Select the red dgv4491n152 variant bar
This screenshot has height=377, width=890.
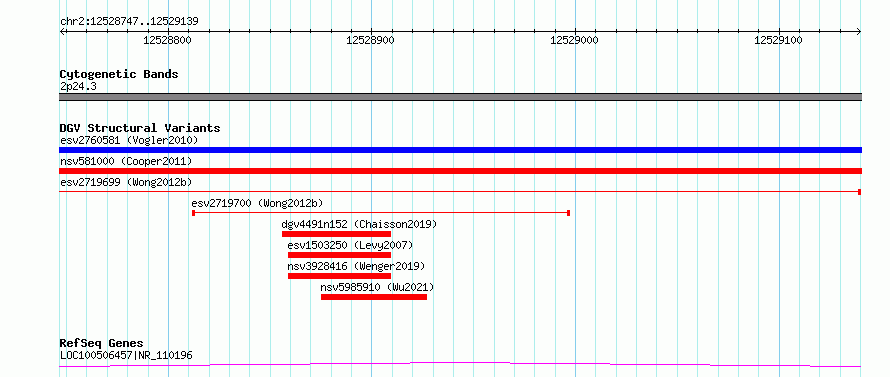tap(337, 234)
